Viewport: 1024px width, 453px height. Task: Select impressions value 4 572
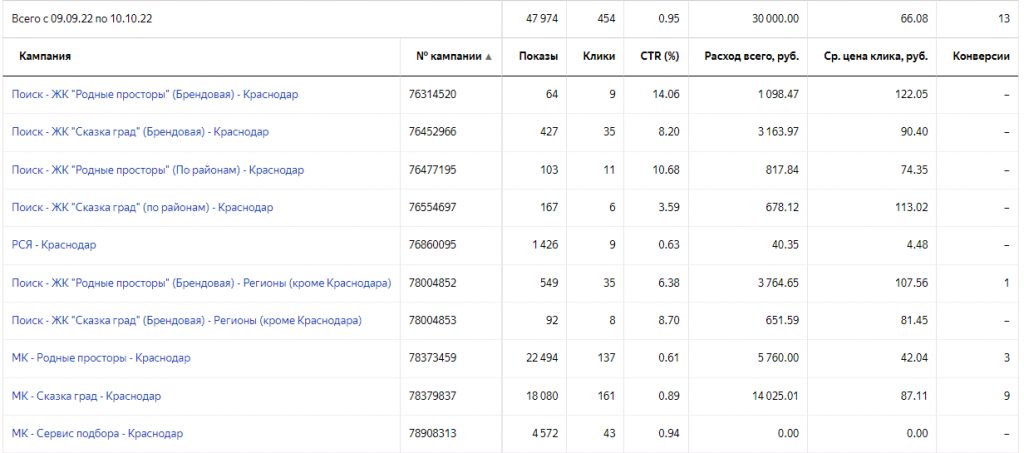545,433
